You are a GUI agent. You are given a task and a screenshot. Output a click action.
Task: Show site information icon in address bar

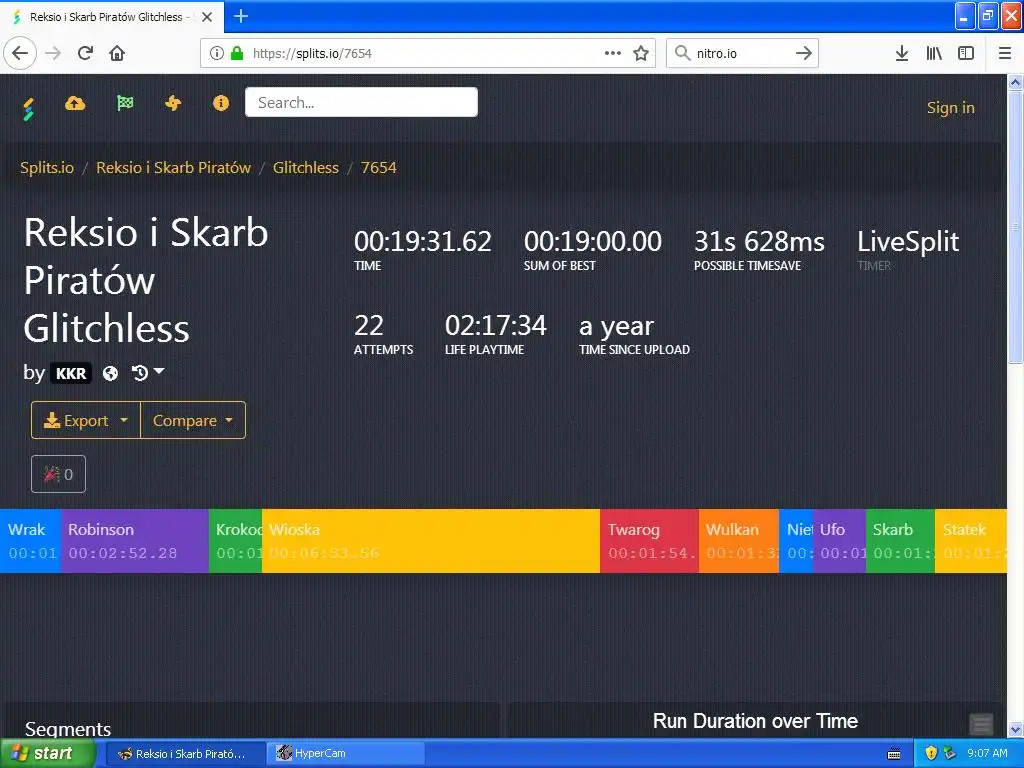pos(217,53)
